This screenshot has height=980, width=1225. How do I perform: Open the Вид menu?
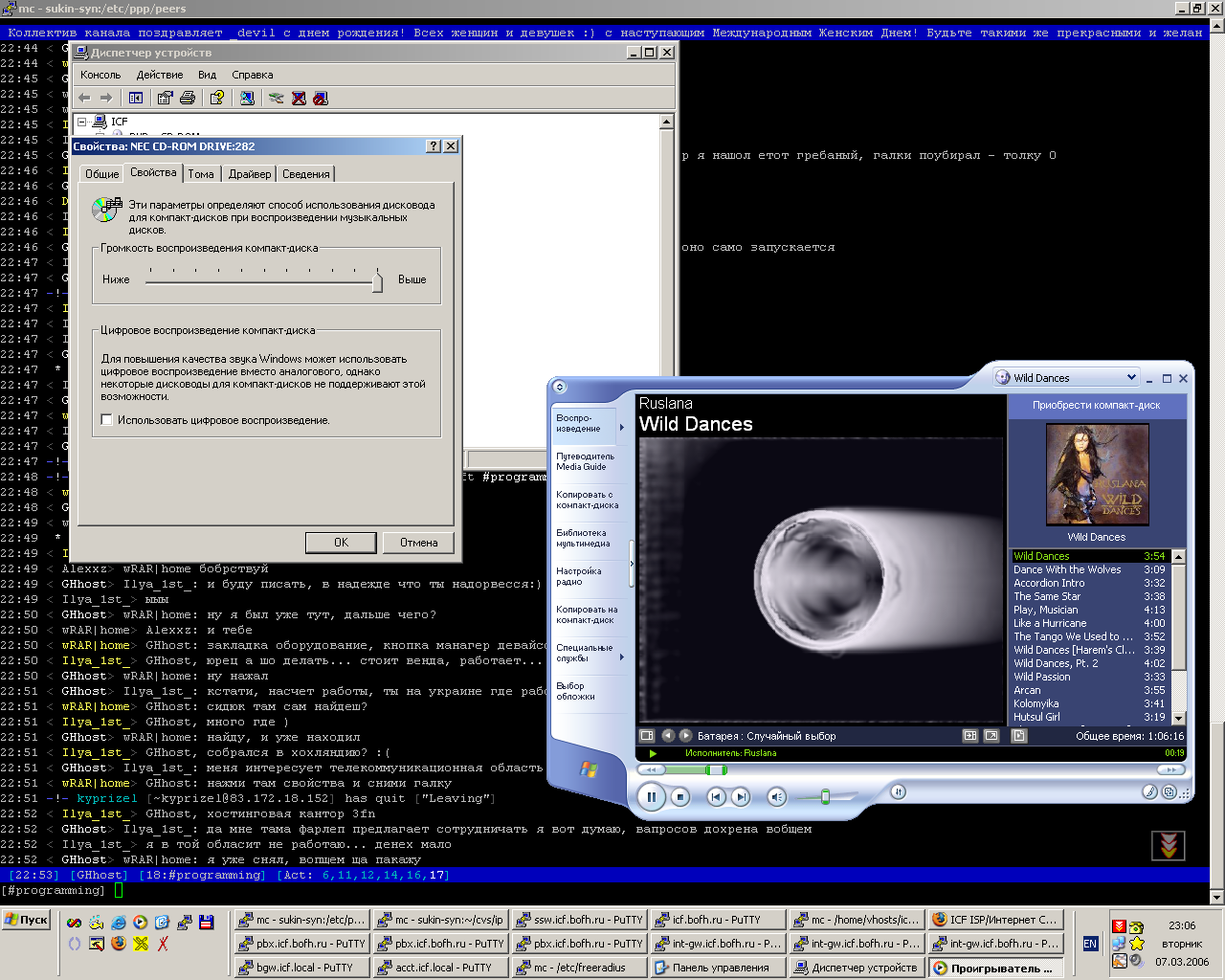pyautogui.click(x=208, y=75)
